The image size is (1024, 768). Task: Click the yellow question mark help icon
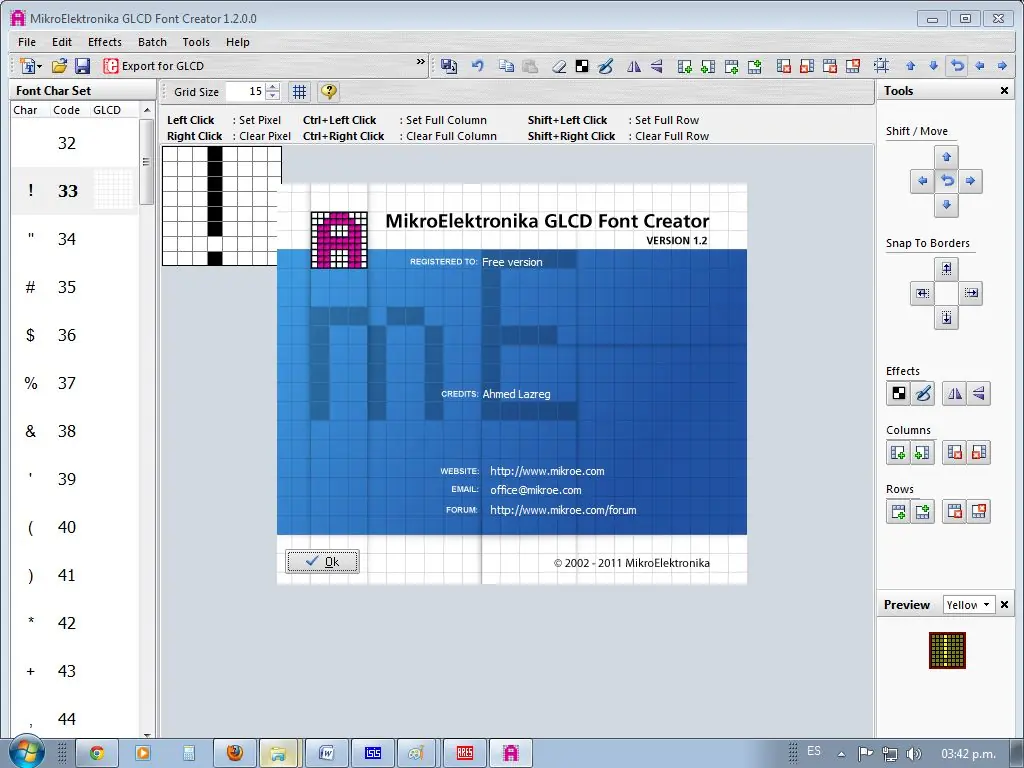328,92
